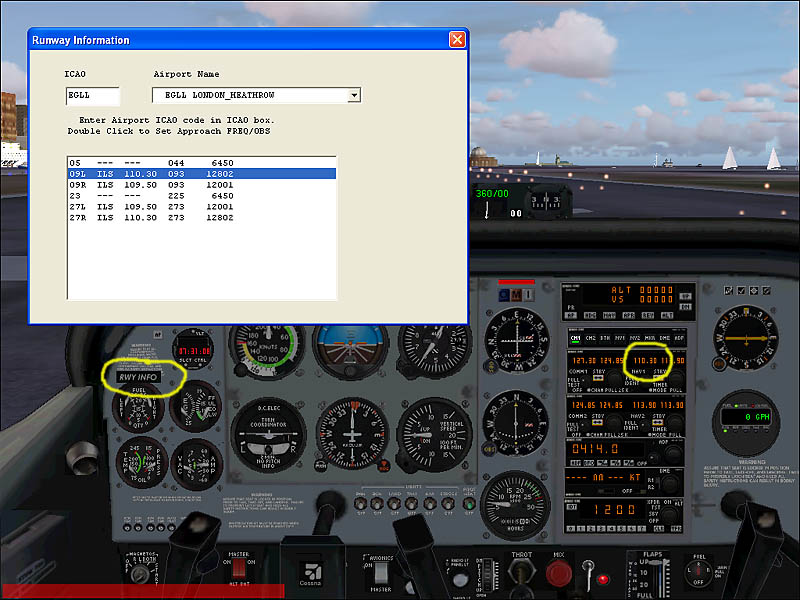Toggle DME audio panel selector
The image size is (800, 600).
(664, 338)
